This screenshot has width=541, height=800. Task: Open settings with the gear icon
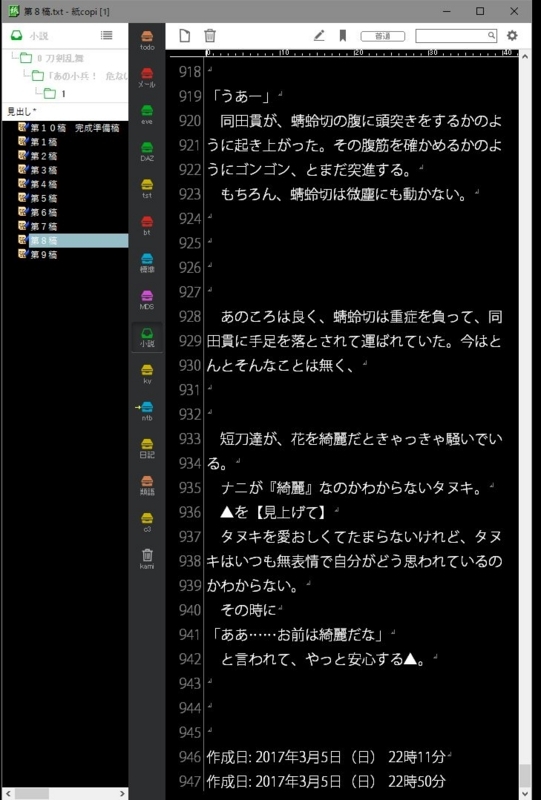(512, 35)
